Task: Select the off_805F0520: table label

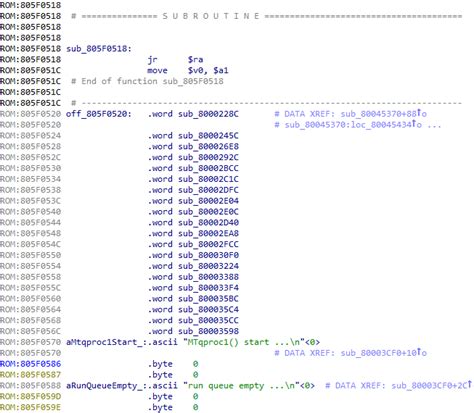Action: click(x=99, y=114)
